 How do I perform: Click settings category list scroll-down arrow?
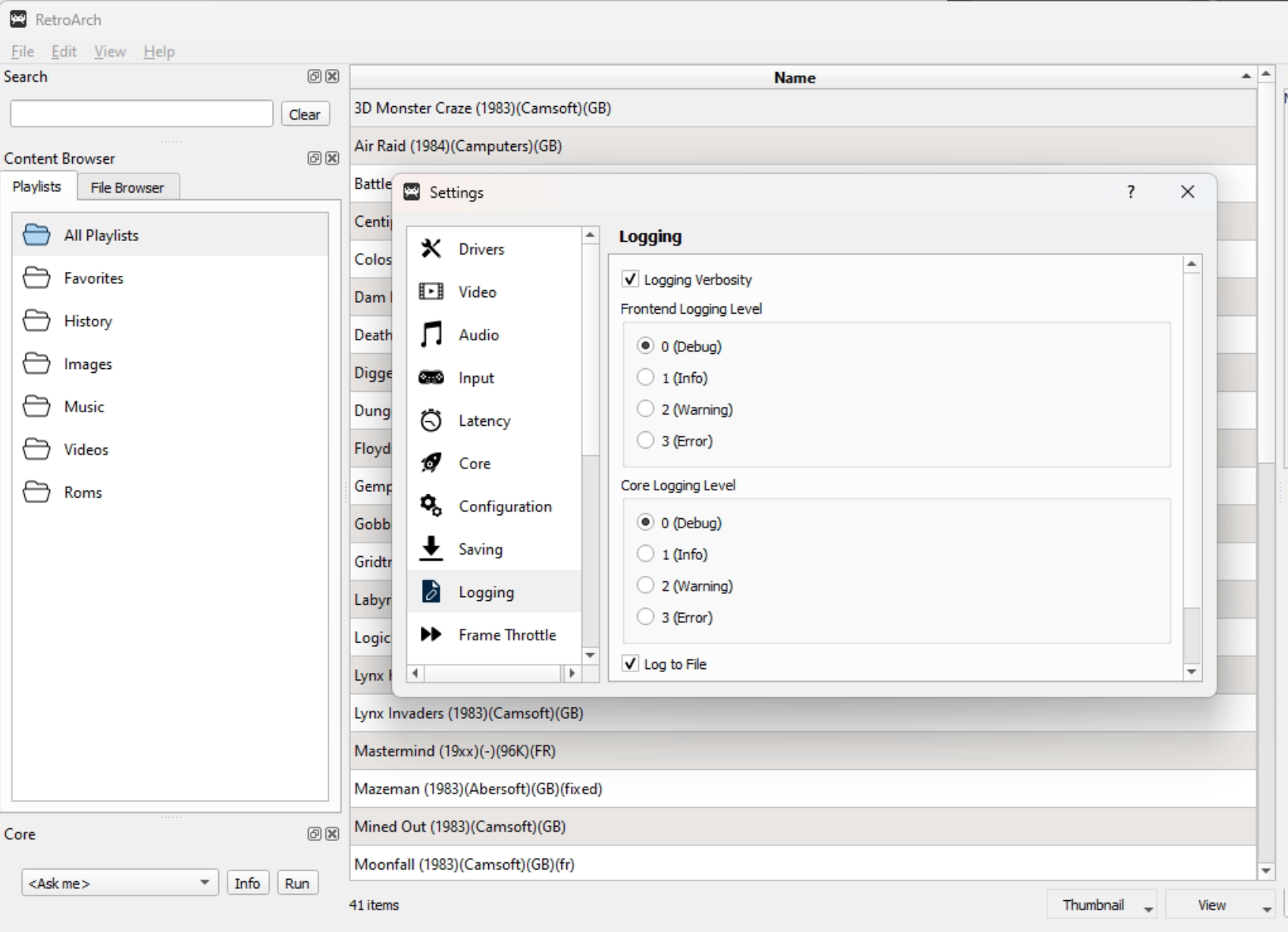click(x=591, y=655)
